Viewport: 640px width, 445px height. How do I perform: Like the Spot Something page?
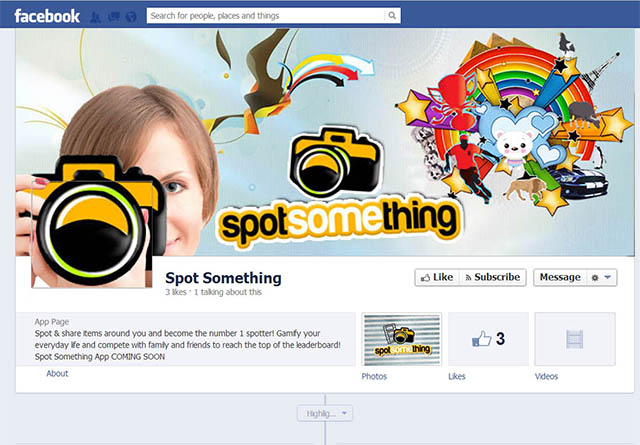pyautogui.click(x=437, y=277)
